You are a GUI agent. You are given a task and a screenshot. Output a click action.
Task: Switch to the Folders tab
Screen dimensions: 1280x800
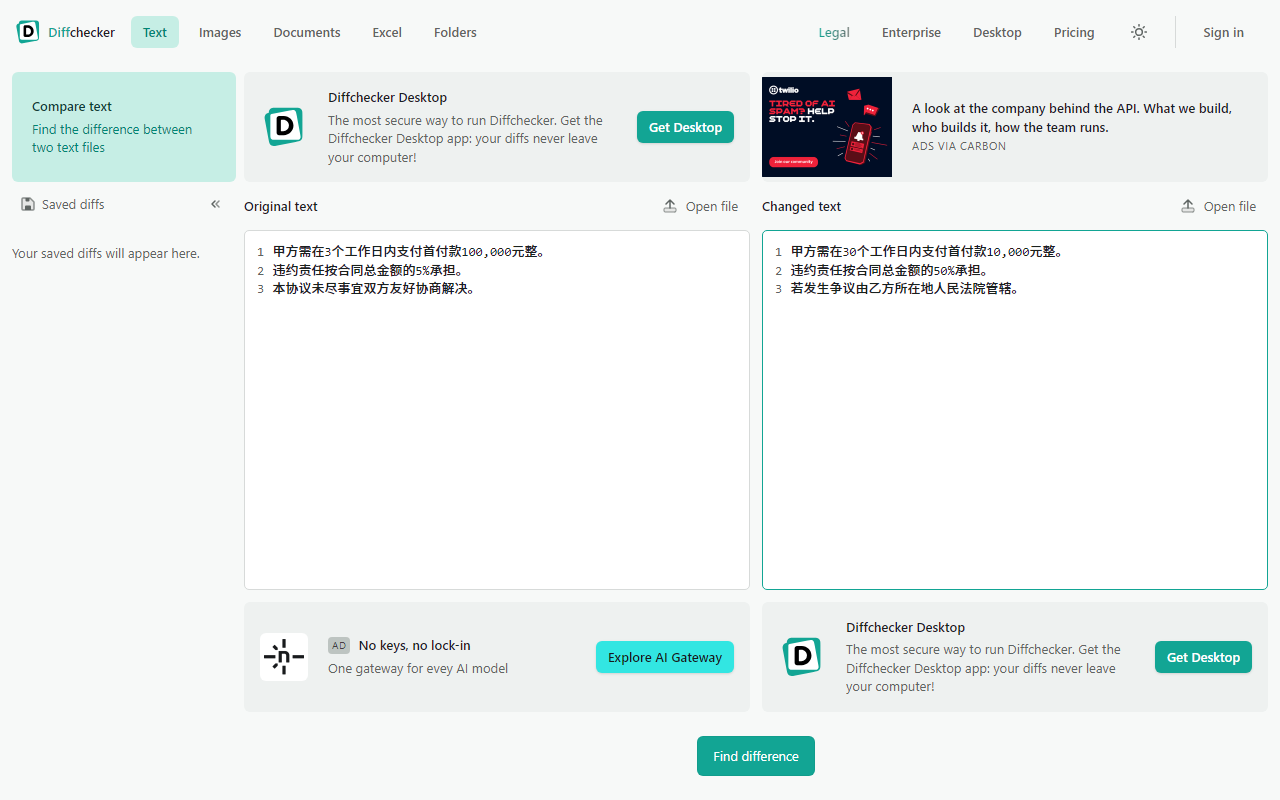click(455, 32)
